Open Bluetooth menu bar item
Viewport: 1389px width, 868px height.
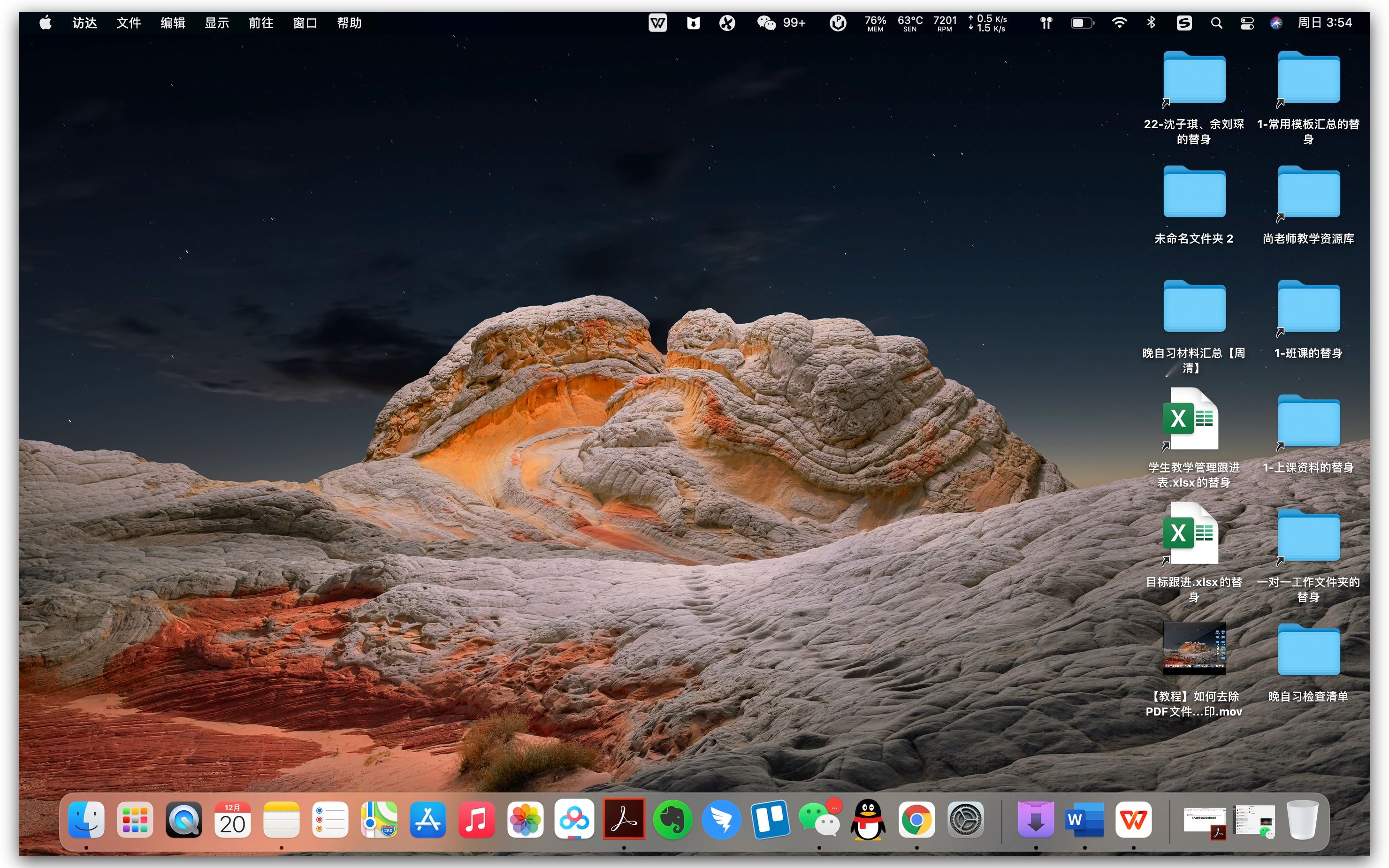[1151, 23]
